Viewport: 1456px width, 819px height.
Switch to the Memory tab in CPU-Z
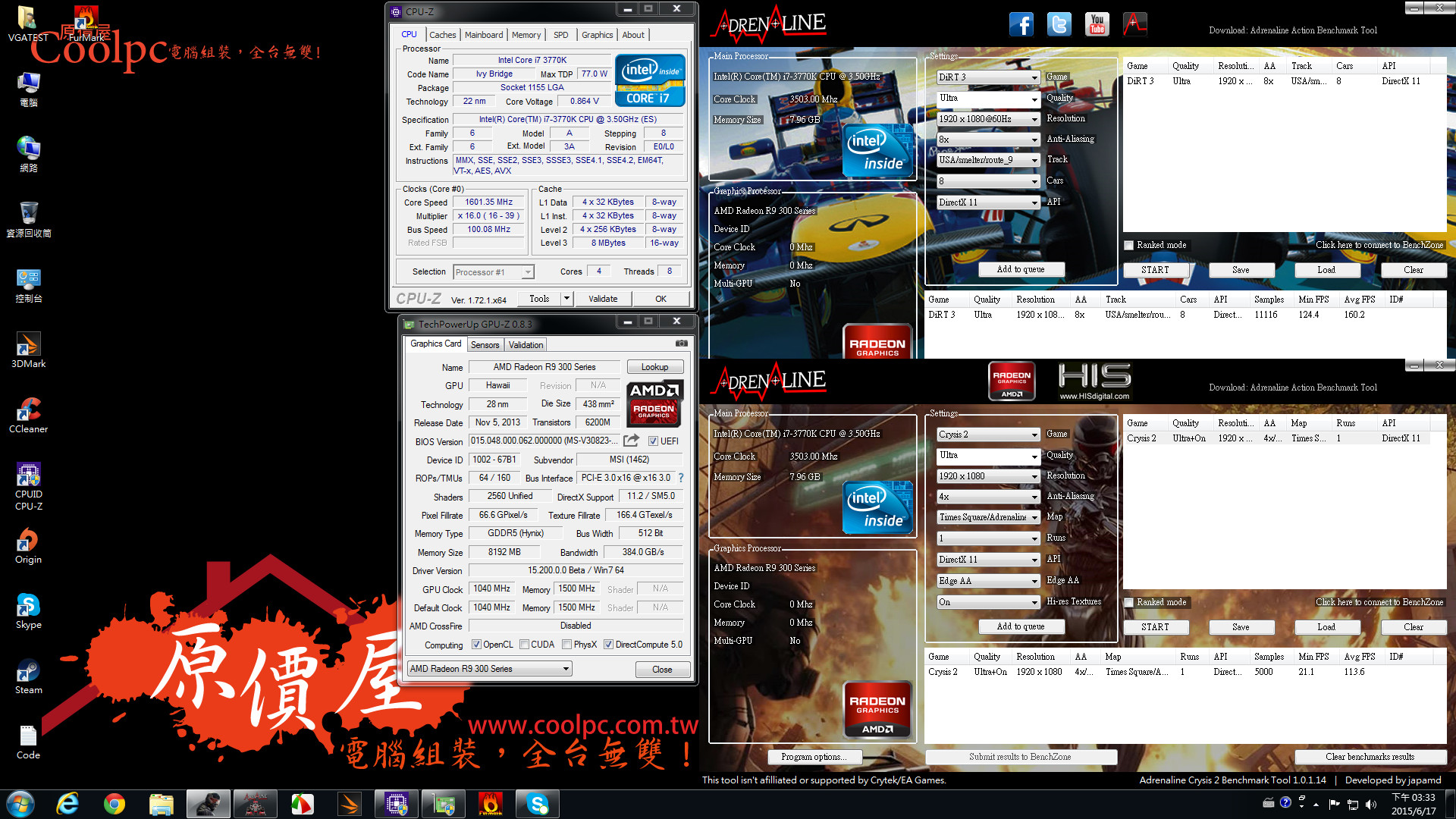click(526, 35)
